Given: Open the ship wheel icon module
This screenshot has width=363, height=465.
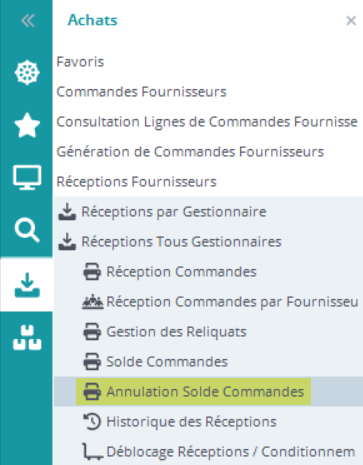Looking at the screenshot, I should 27,72.
